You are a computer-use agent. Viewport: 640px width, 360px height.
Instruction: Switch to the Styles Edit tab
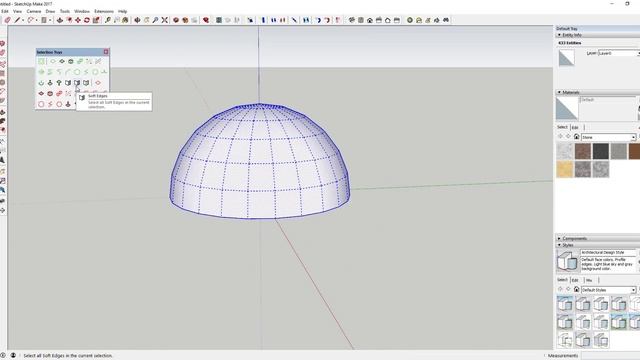point(575,280)
